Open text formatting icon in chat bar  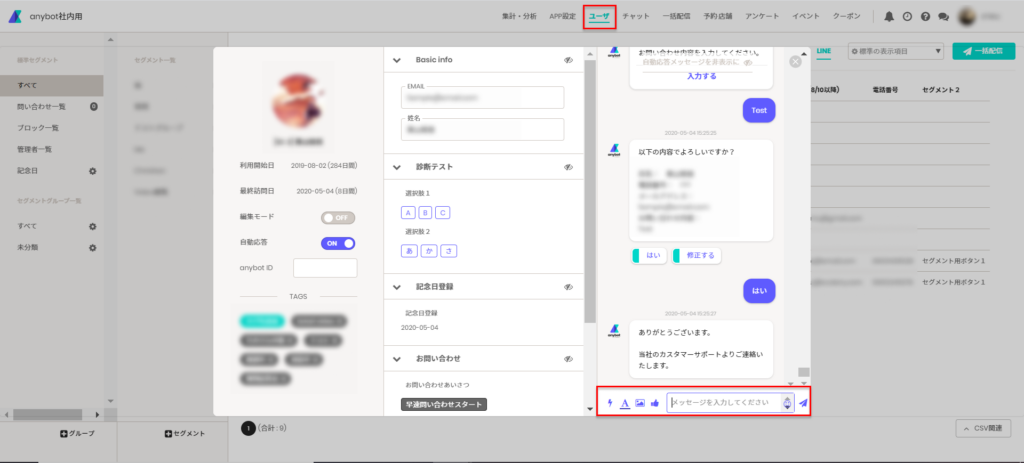[624, 403]
